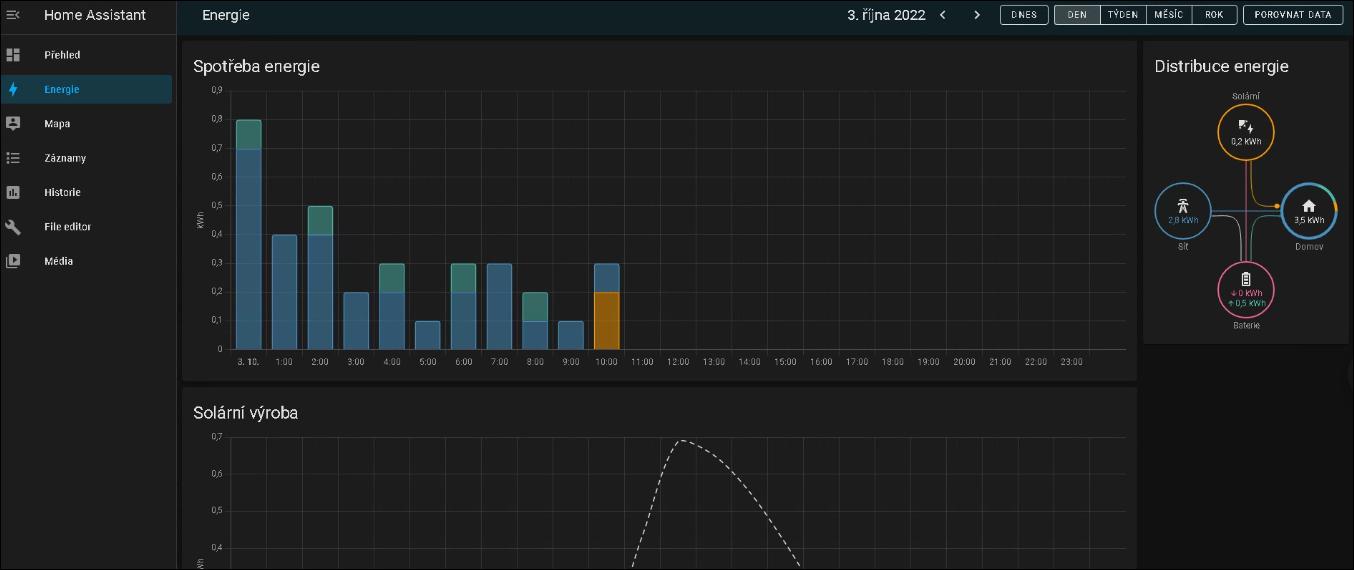Click the Energie lightning bolt icon
The height and width of the screenshot is (570, 1354).
(14, 89)
